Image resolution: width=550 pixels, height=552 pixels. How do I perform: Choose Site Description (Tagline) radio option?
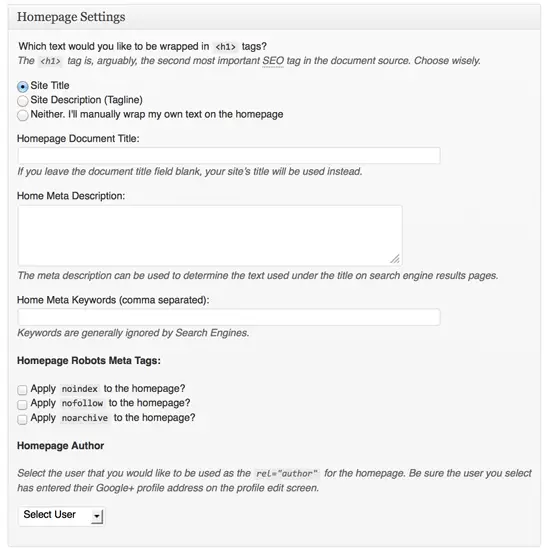[x=23, y=101]
